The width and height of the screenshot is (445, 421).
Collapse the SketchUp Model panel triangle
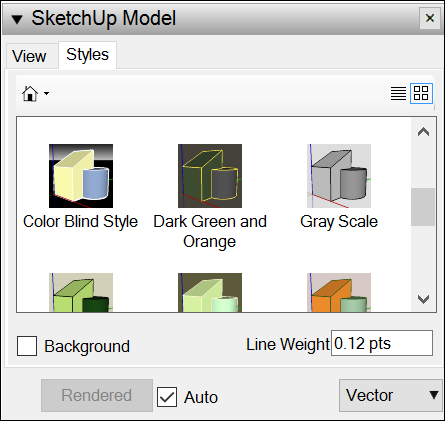pyautogui.click(x=17, y=19)
